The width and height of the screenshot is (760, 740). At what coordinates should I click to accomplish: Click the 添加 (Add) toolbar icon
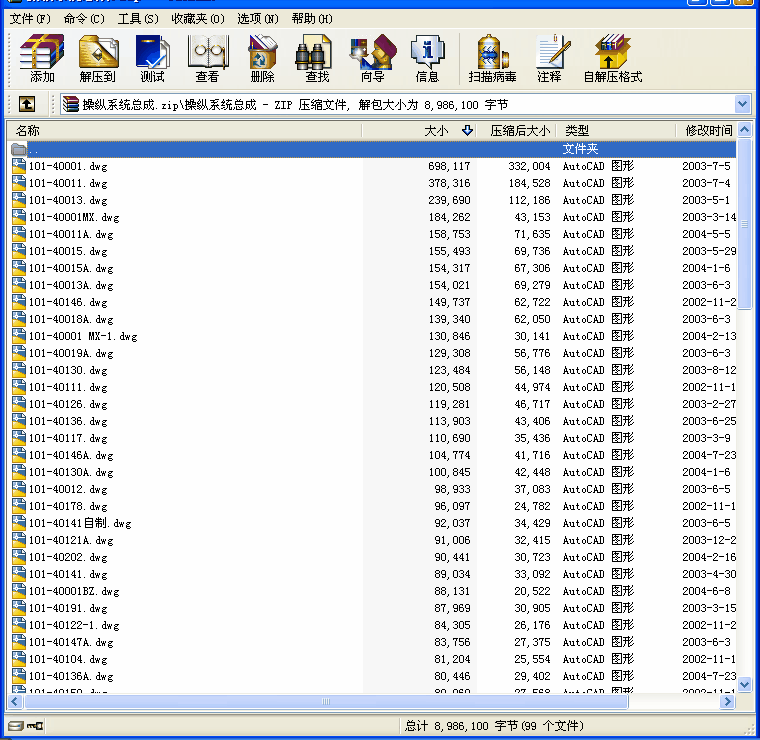coord(42,58)
